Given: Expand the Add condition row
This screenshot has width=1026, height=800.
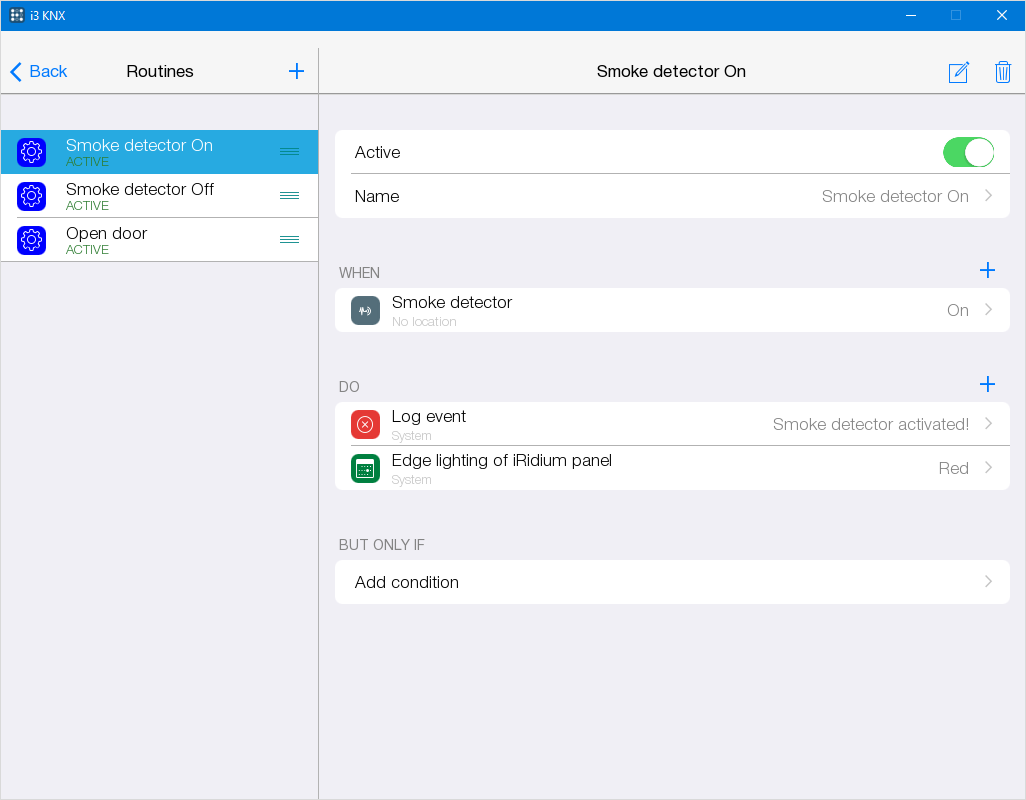Looking at the screenshot, I should coord(988,582).
